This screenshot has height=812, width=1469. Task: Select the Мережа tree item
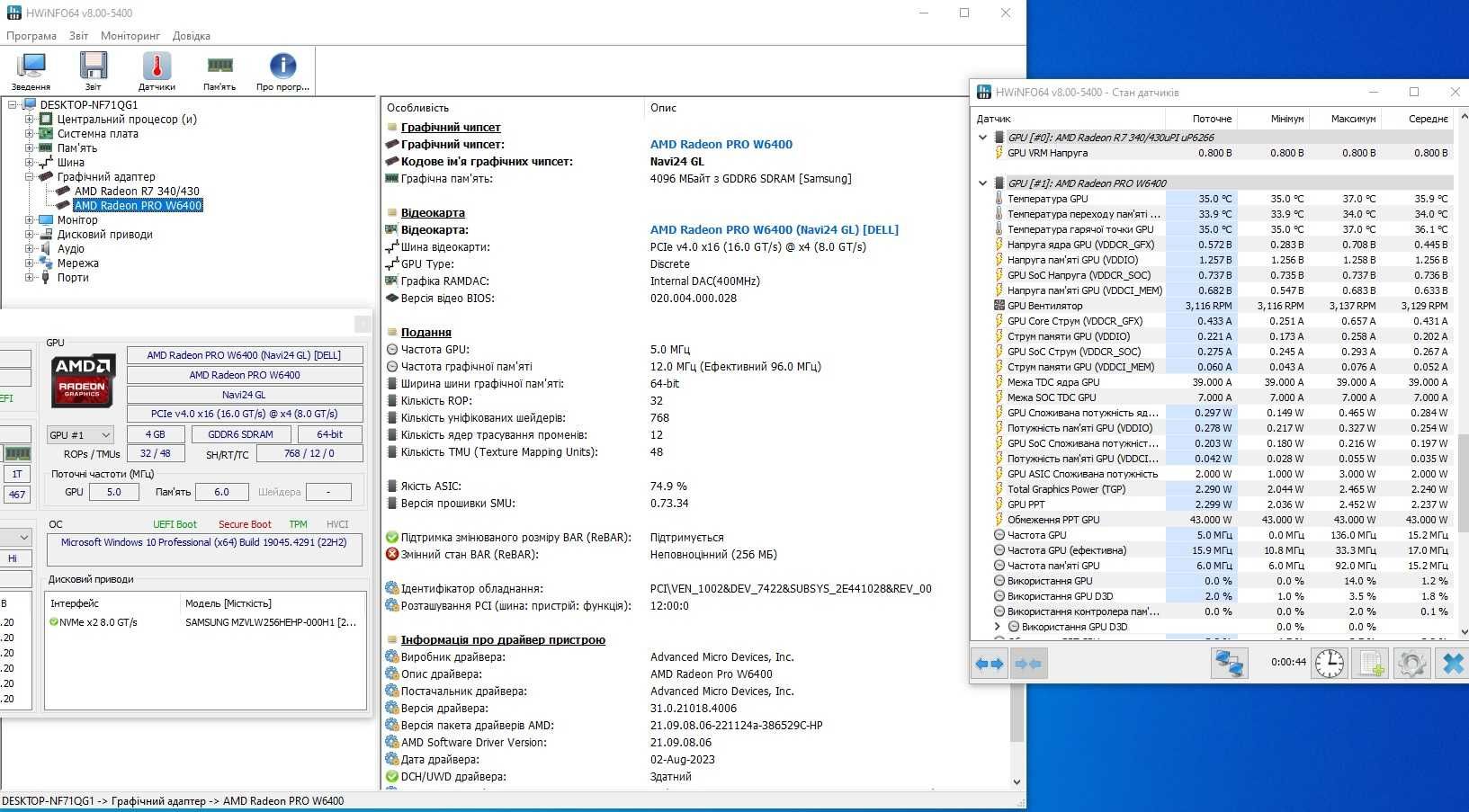(x=78, y=263)
